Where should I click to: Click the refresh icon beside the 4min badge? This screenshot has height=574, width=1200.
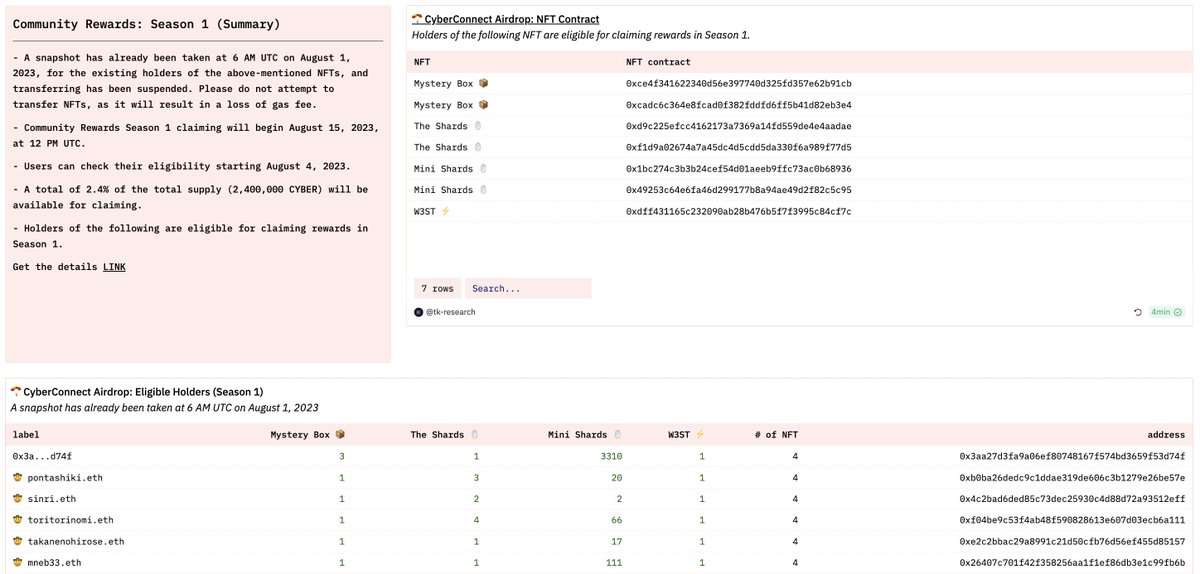pyautogui.click(x=1138, y=312)
